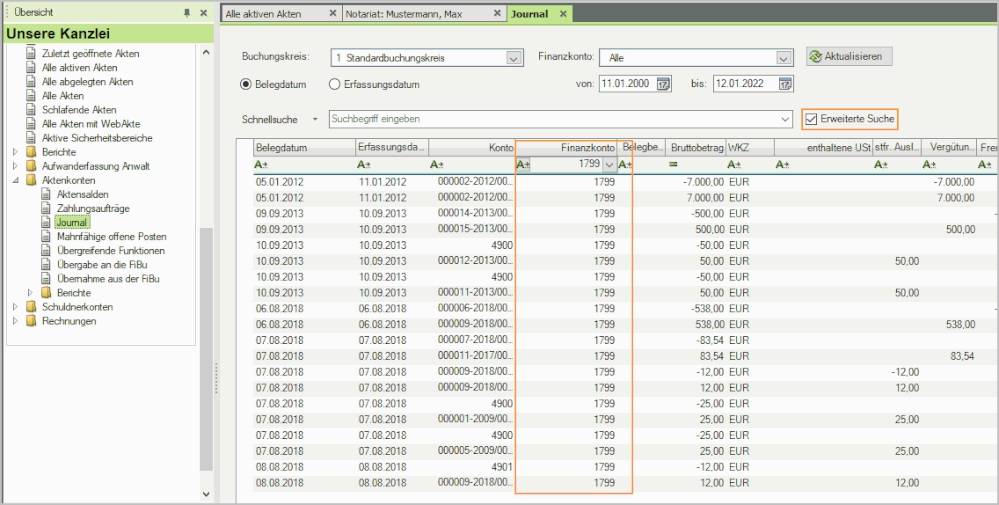Click the Bruttobetrag equals filter icon

coord(673,164)
